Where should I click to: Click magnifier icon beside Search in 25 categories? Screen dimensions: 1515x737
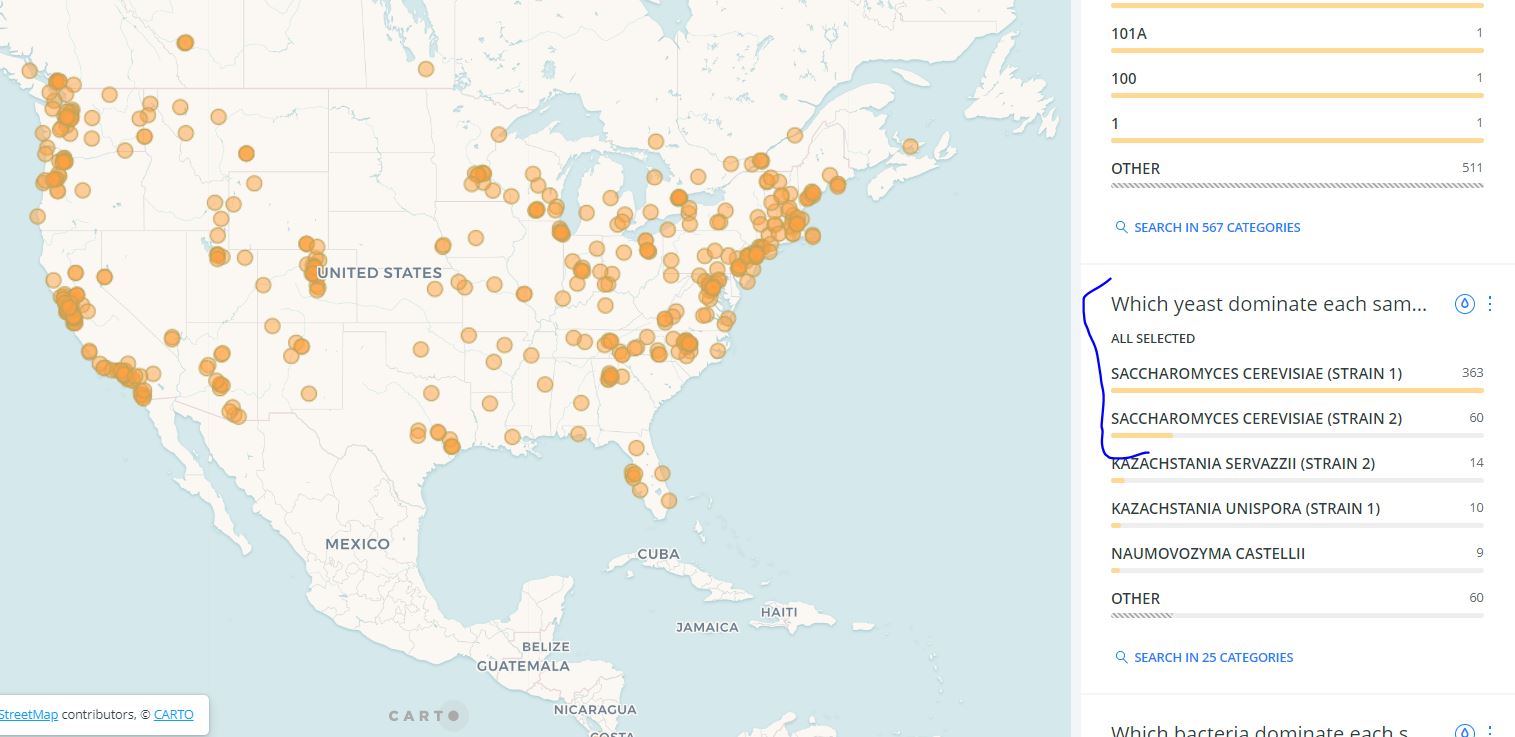click(x=1121, y=658)
